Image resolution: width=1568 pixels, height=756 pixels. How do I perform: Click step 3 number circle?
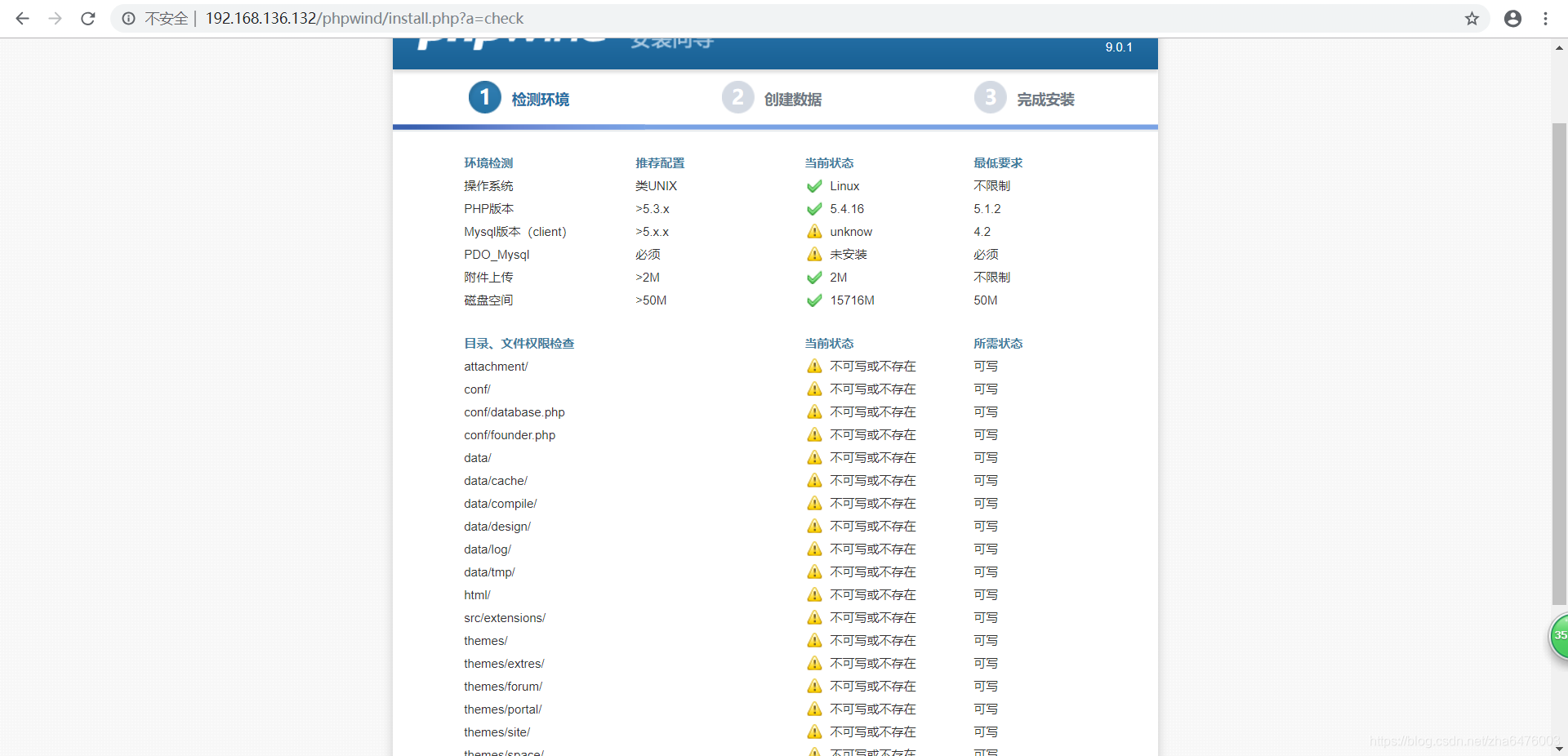point(990,98)
